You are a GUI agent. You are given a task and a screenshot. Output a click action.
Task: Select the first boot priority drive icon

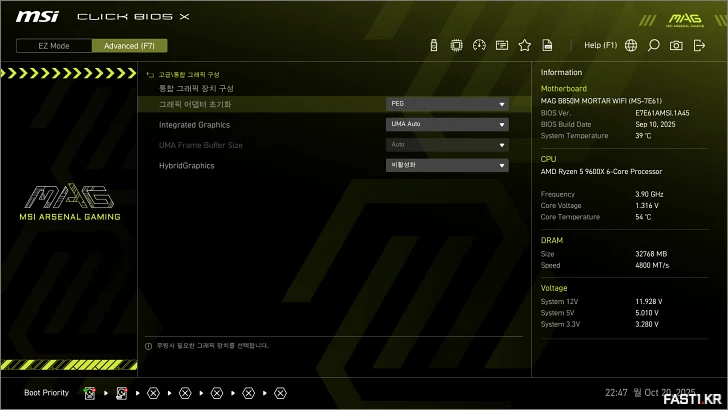[x=90, y=393]
